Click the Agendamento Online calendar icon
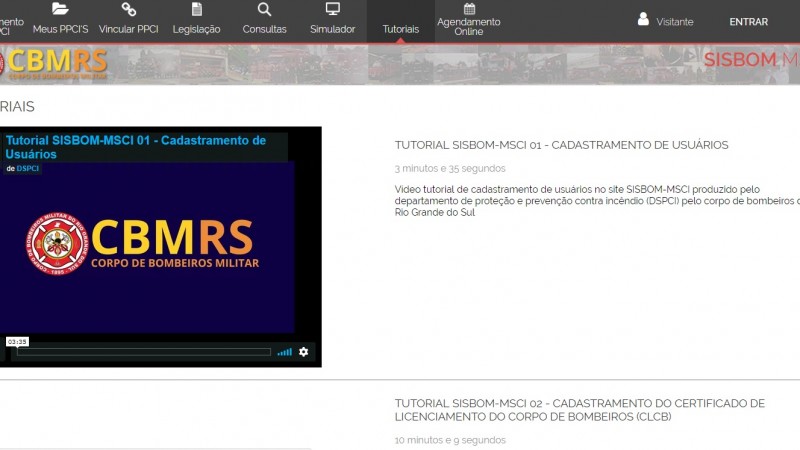The width and height of the screenshot is (800, 450). point(469,9)
